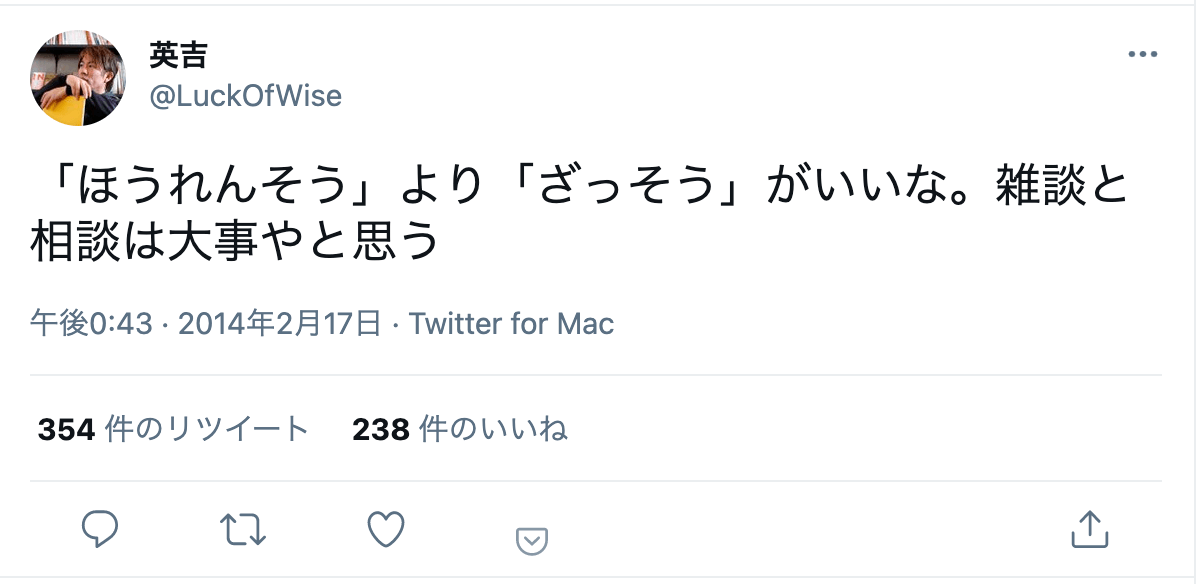Screen dimensions: 1196x584
Task: Open the three-dot more options menu
Action: 1142,55
